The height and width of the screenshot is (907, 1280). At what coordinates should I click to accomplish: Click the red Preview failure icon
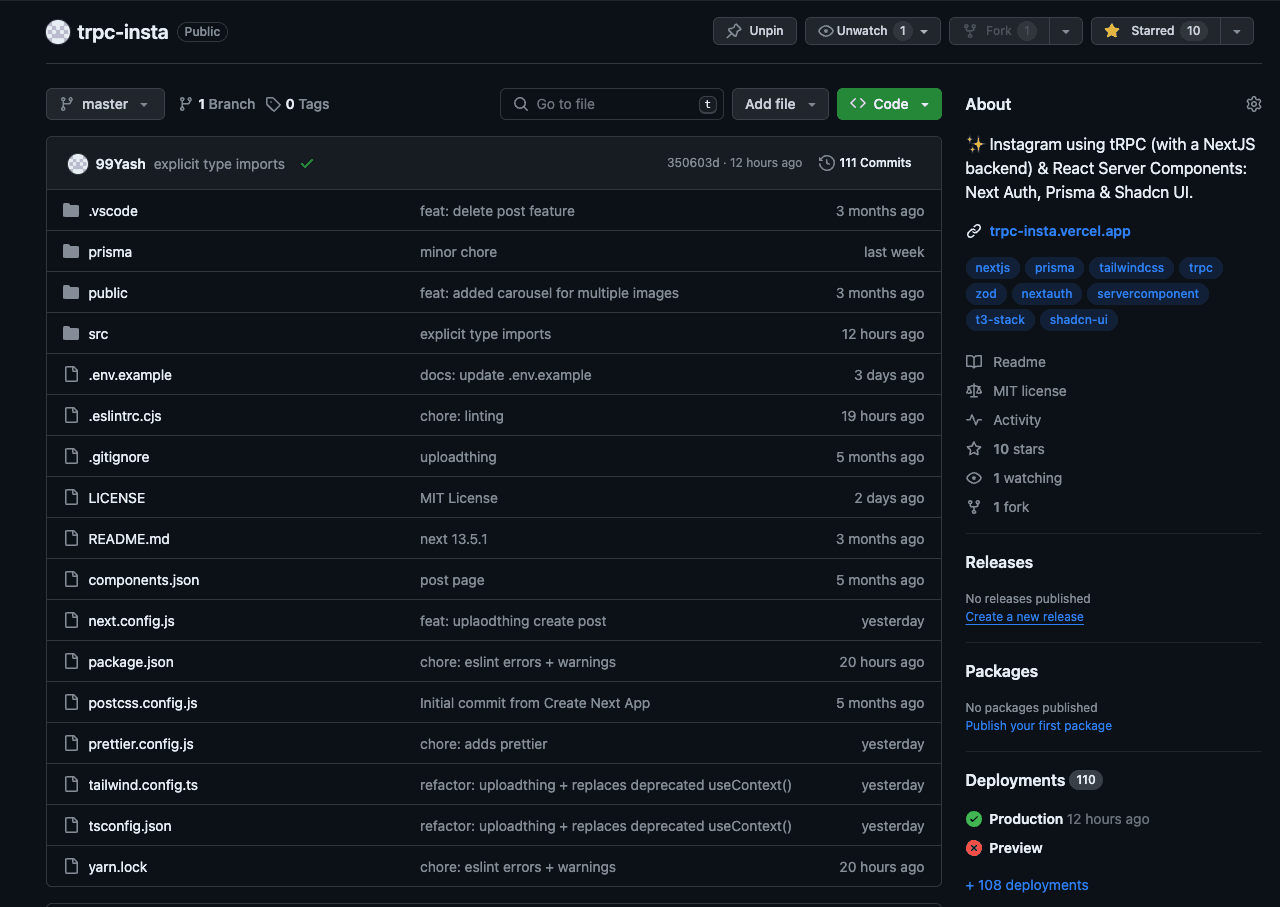coord(974,848)
